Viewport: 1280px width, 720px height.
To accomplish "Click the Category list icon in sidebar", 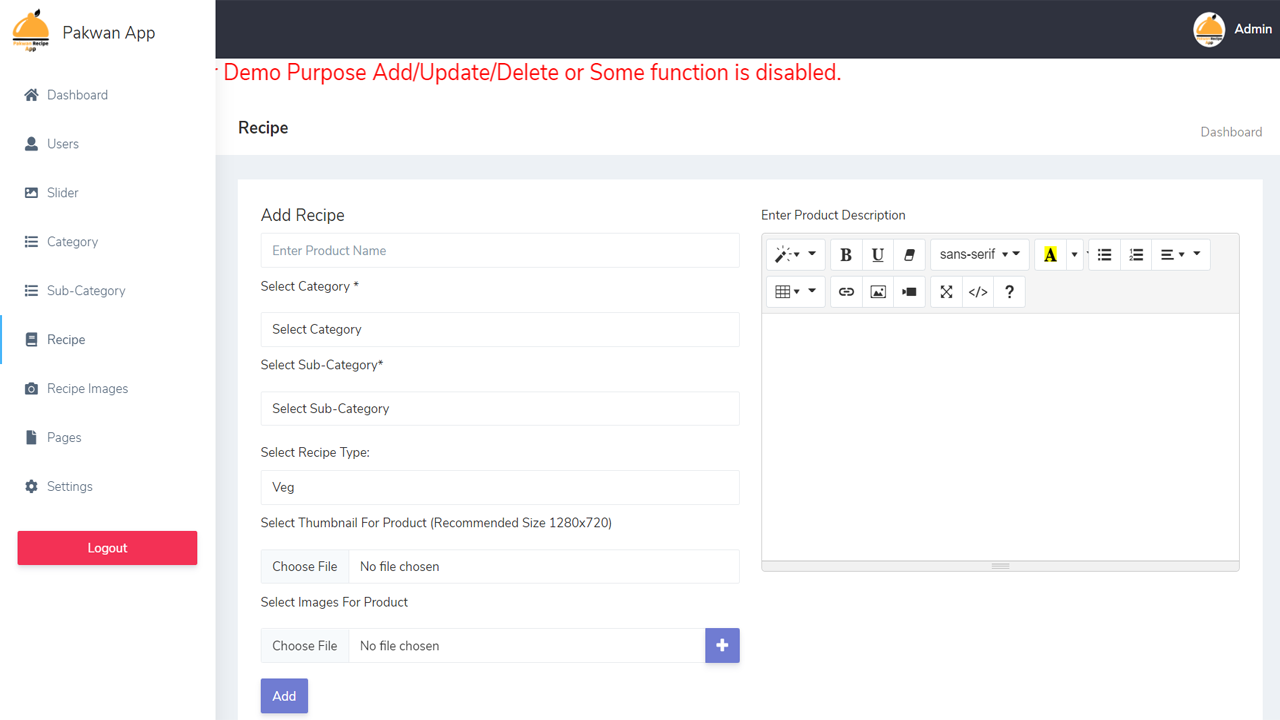I will point(31,242).
